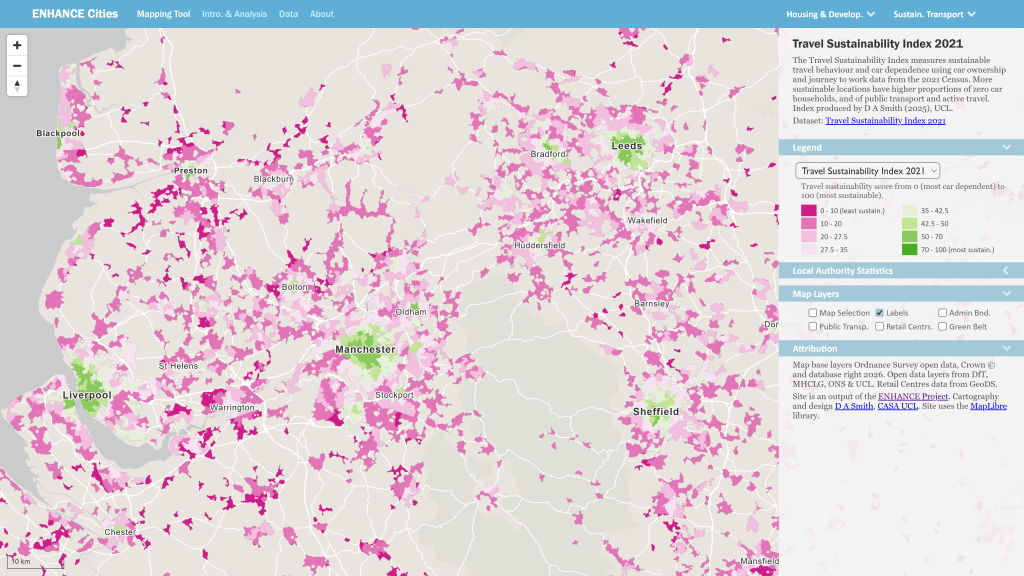Zoom in with the plus button
The width and height of the screenshot is (1024, 576).
[17, 45]
